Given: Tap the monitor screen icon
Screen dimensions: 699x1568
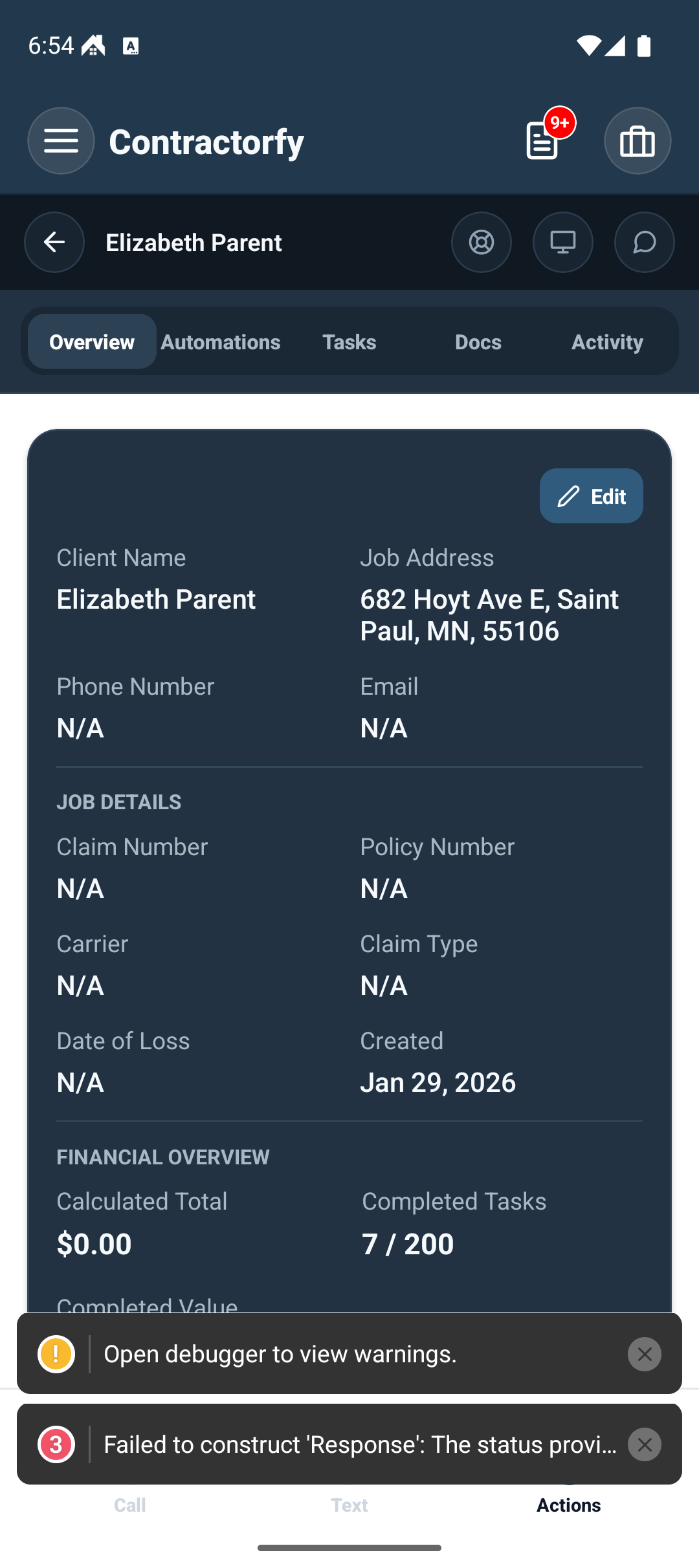Looking at the screenshot, I should [x=563, y=243].
